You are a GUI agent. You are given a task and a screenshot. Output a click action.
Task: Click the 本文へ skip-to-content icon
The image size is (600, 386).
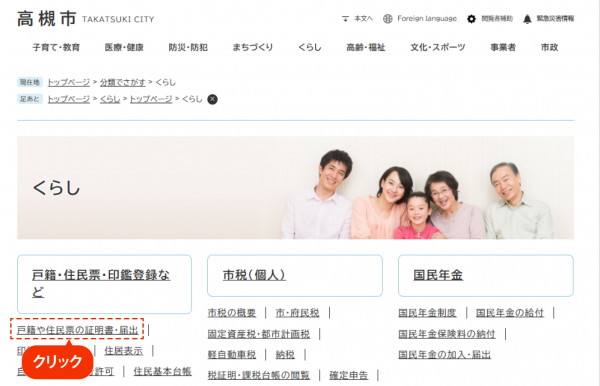[345, 19]
